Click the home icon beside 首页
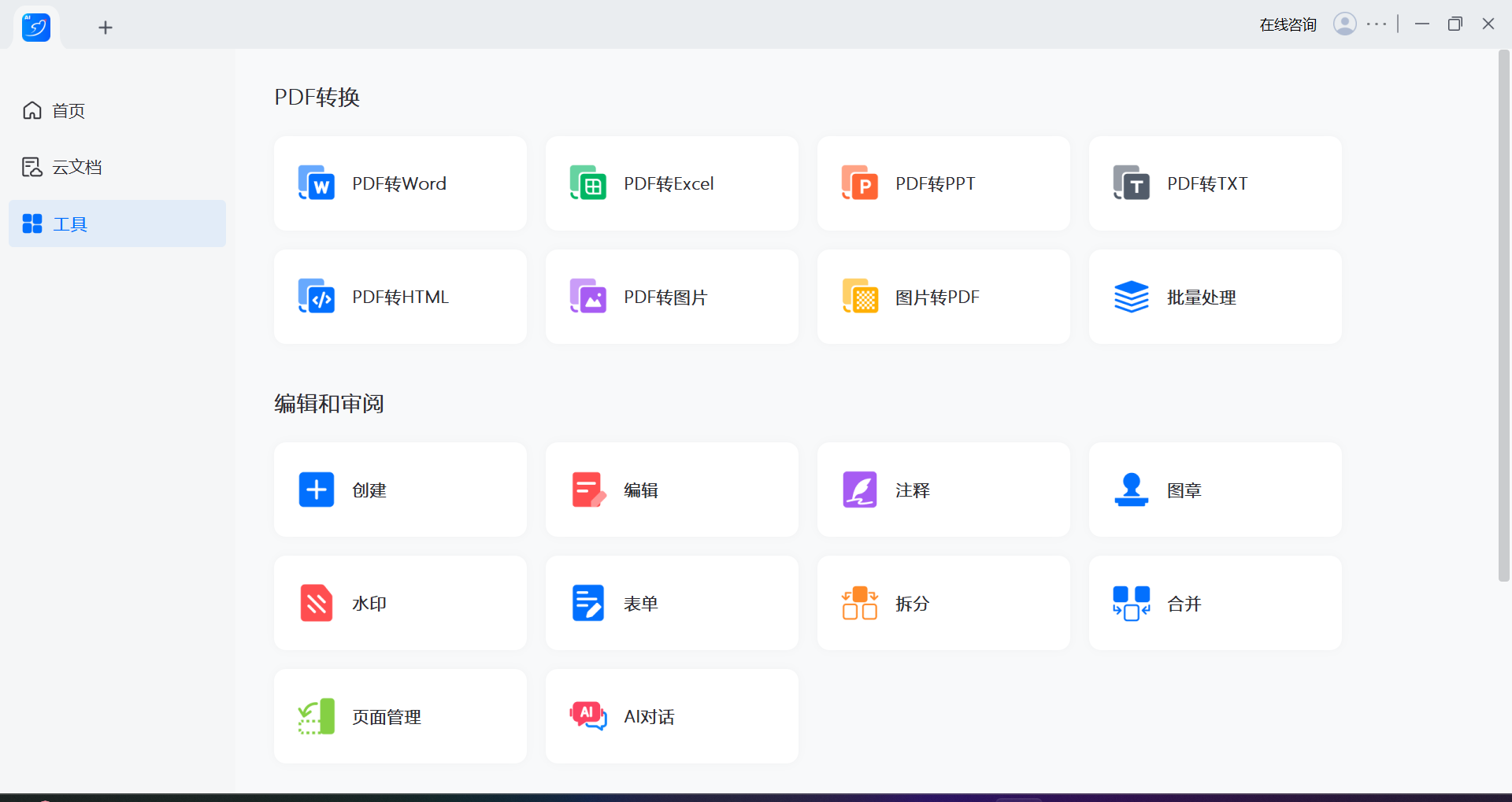This screenshot has width=1512, height=802. [32, 110]
